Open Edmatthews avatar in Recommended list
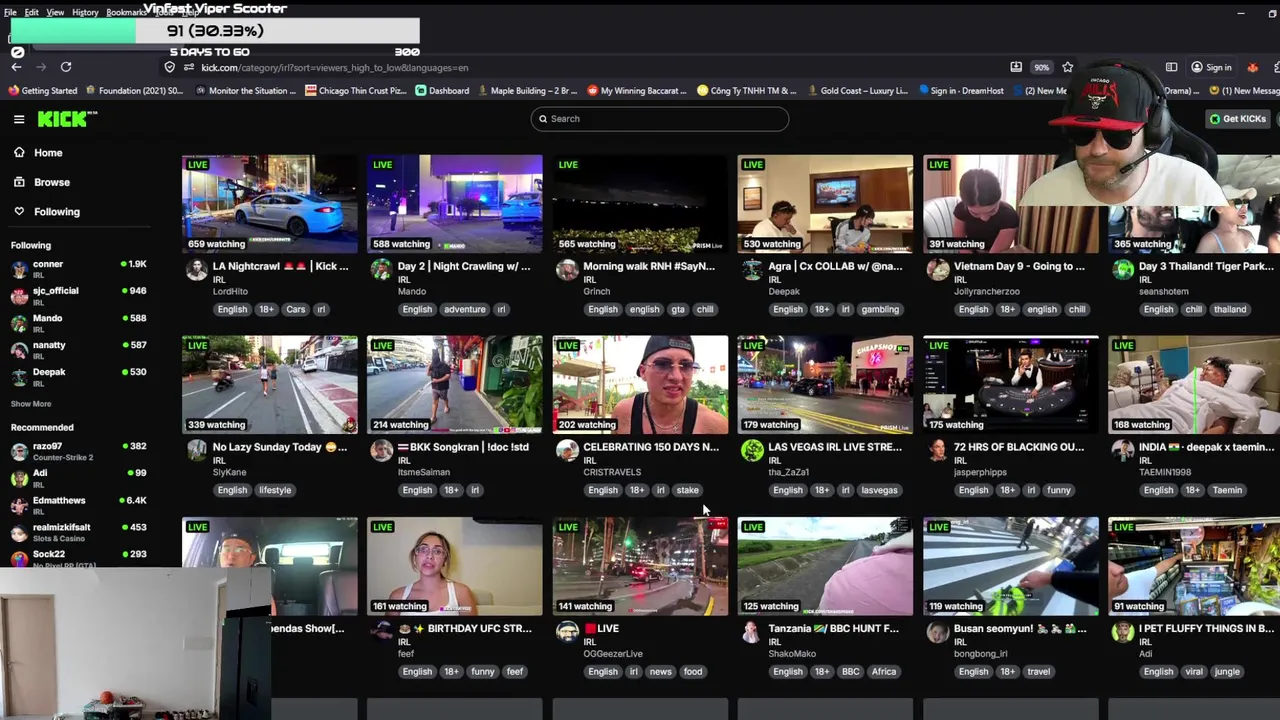 (x=19, y=505)
